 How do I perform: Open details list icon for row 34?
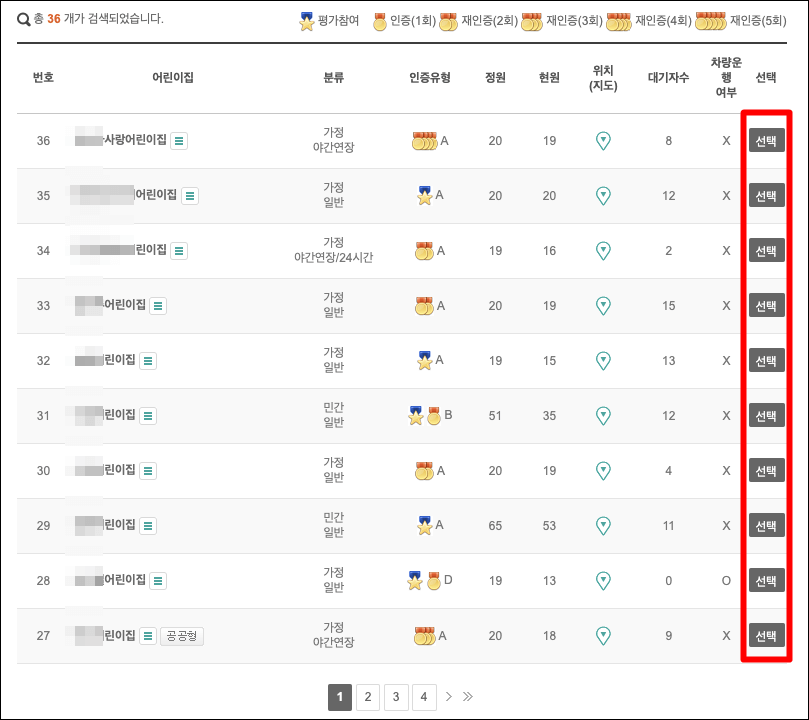[x=179, y=251]
